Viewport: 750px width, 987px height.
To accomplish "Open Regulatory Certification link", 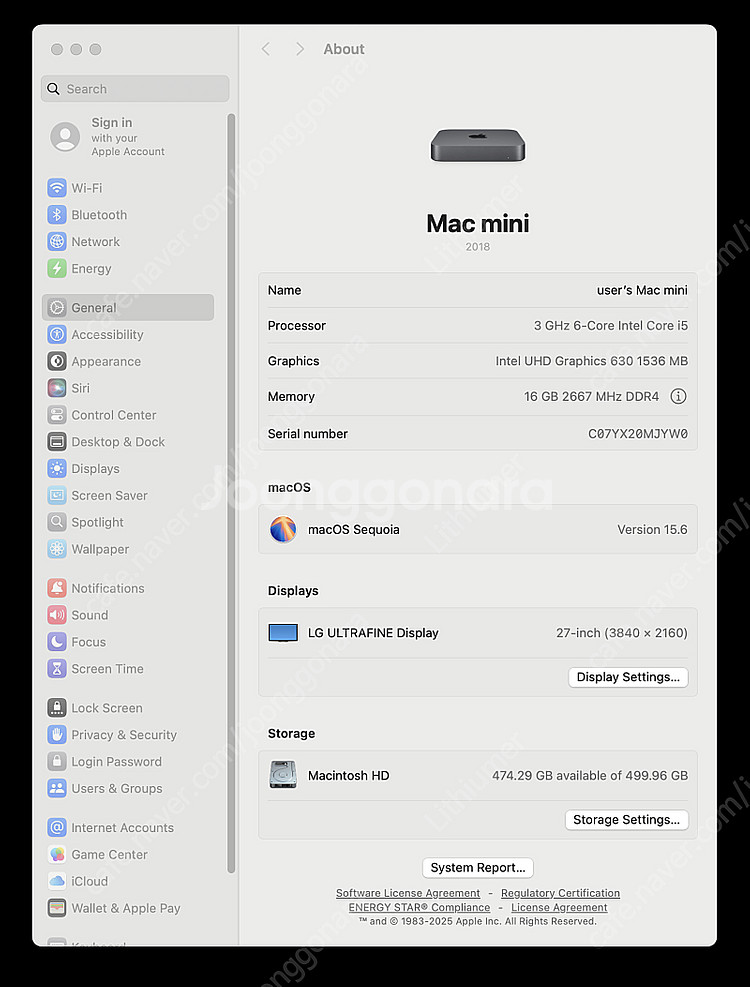I will click(x=560, y=893).
